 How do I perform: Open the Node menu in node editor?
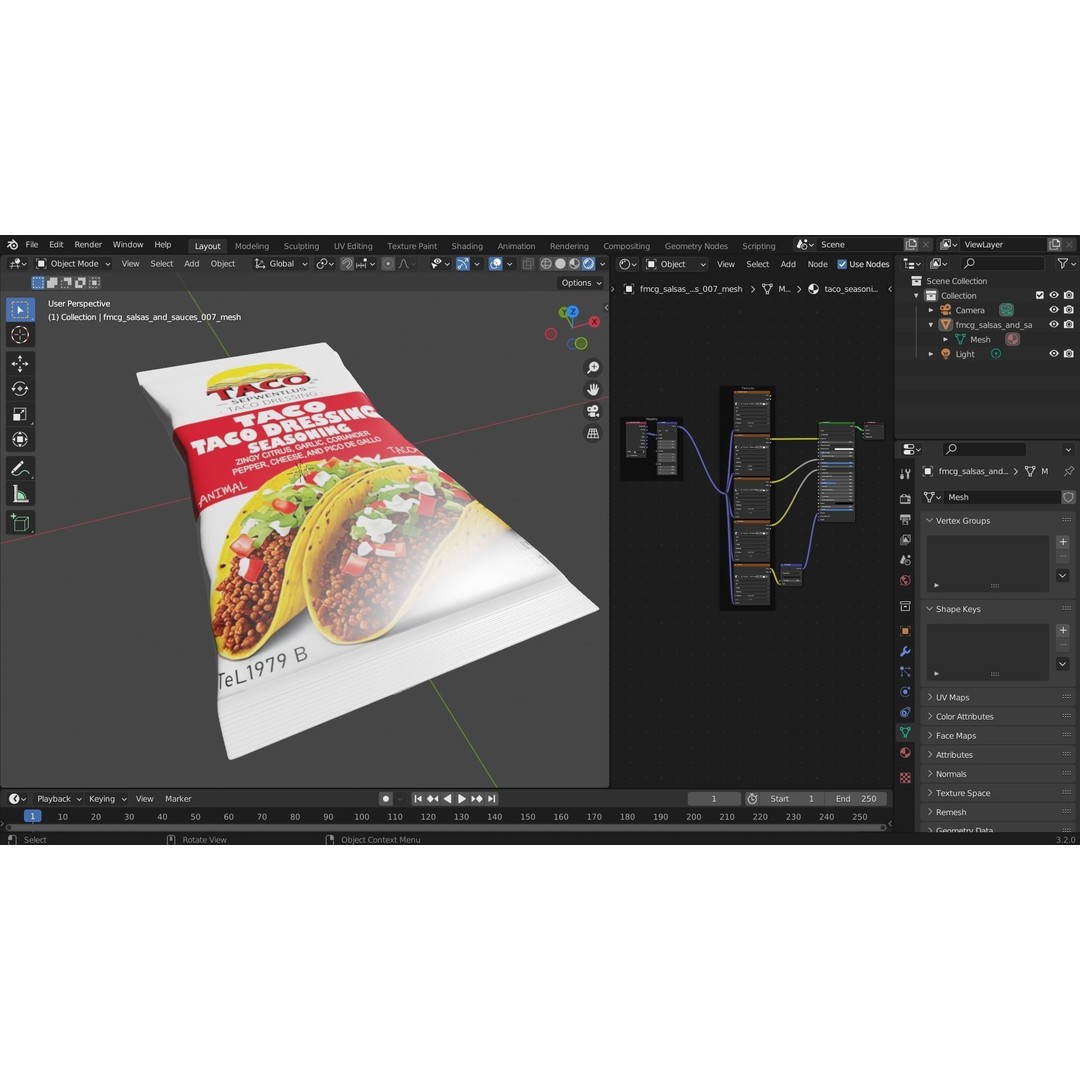click(817, 264)
